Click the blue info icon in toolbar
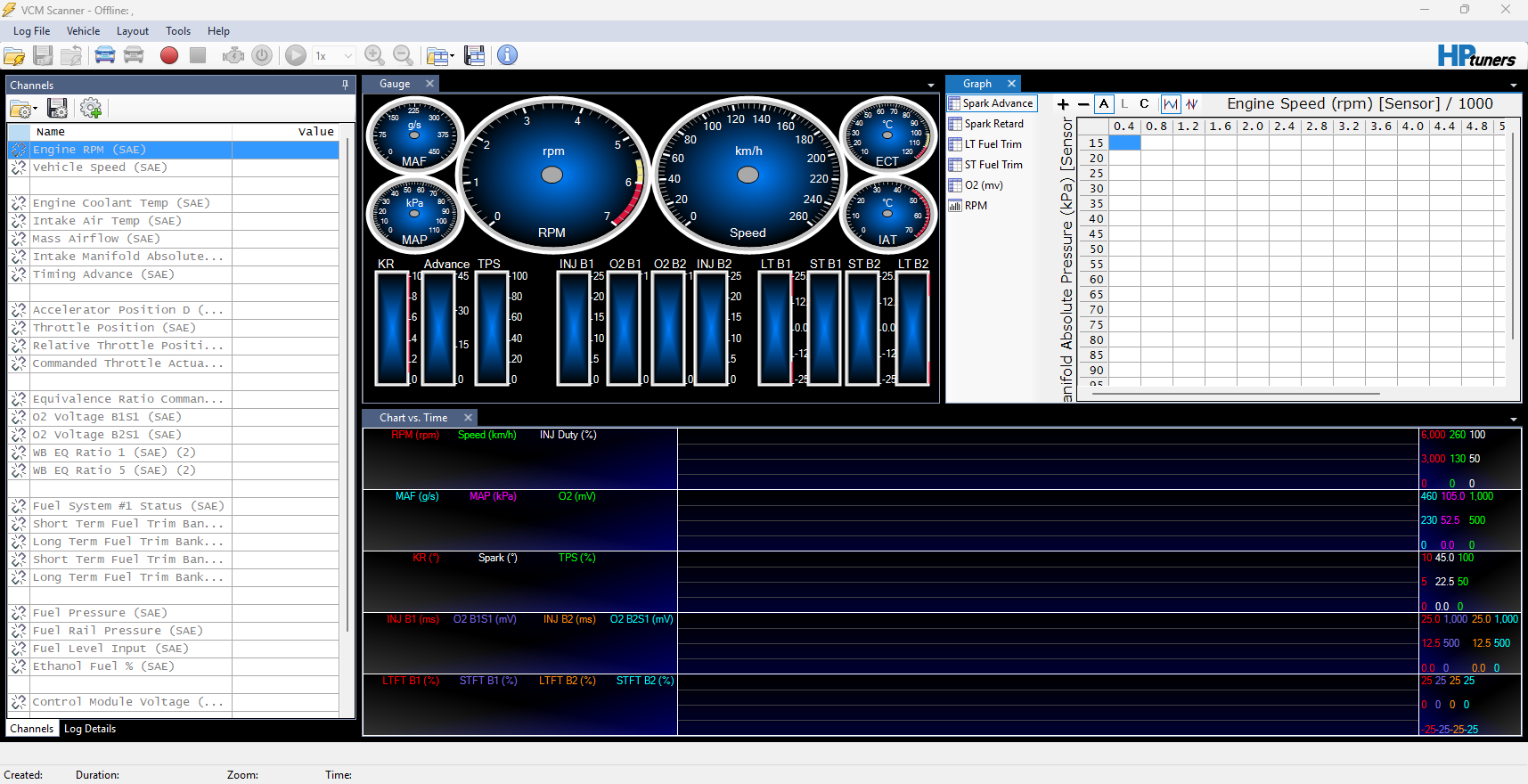The height and width of the screenshot is (784, 1528). click(507, 55)
